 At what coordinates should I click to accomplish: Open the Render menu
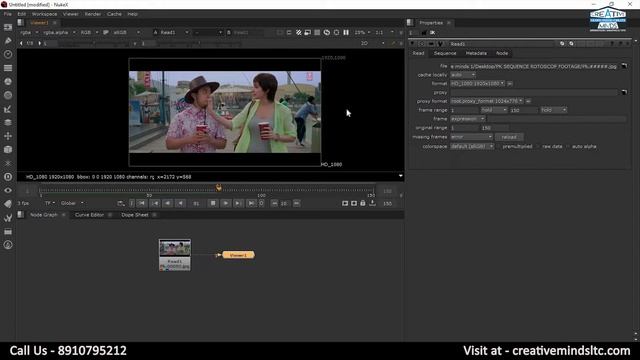[93, 14]
